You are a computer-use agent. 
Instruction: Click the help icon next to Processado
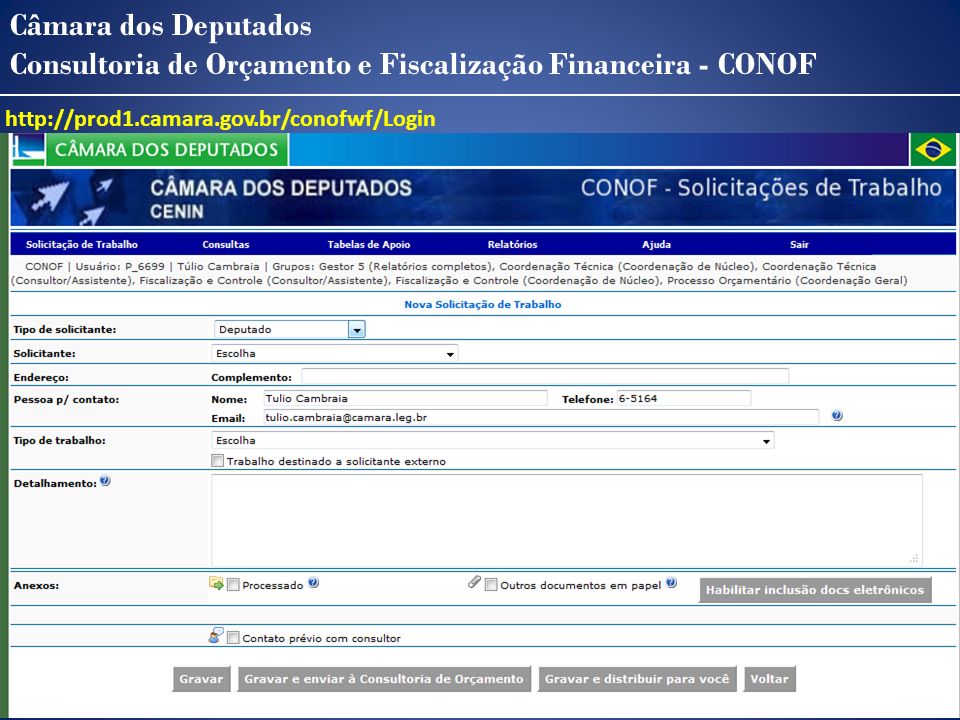point(313,583)
